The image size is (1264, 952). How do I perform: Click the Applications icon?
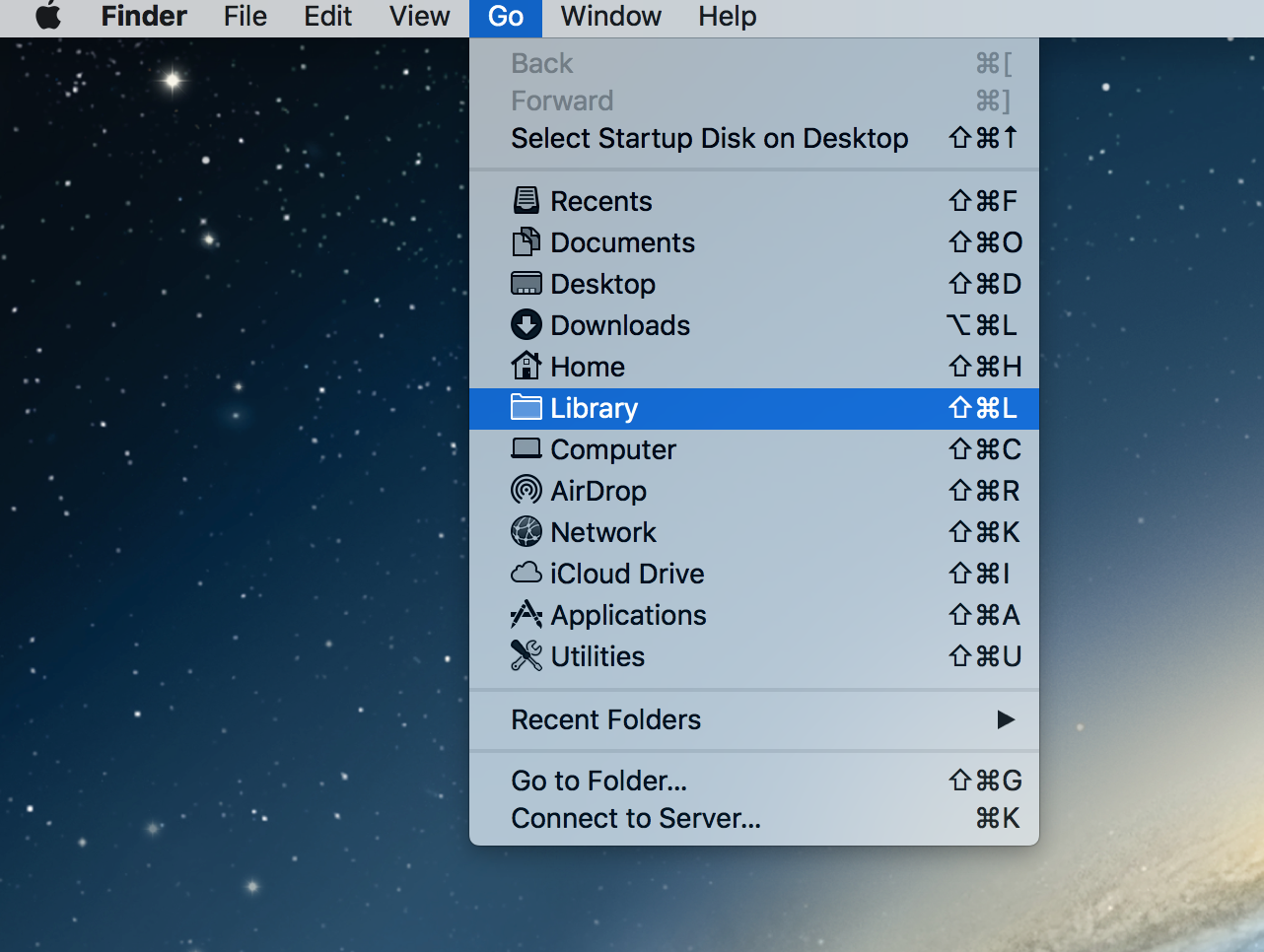527,614
